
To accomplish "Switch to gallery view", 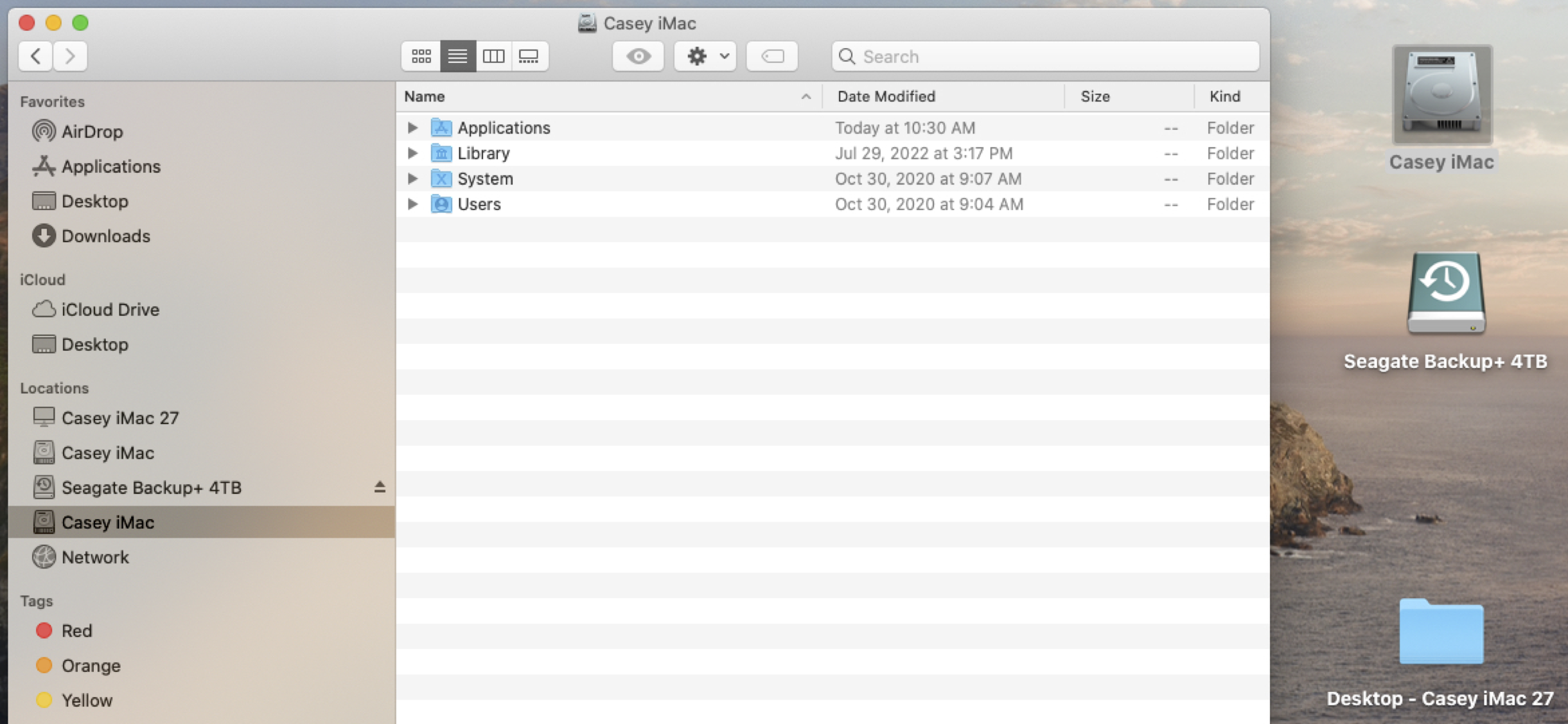I will pyautogui.click(x=529, y=57).
